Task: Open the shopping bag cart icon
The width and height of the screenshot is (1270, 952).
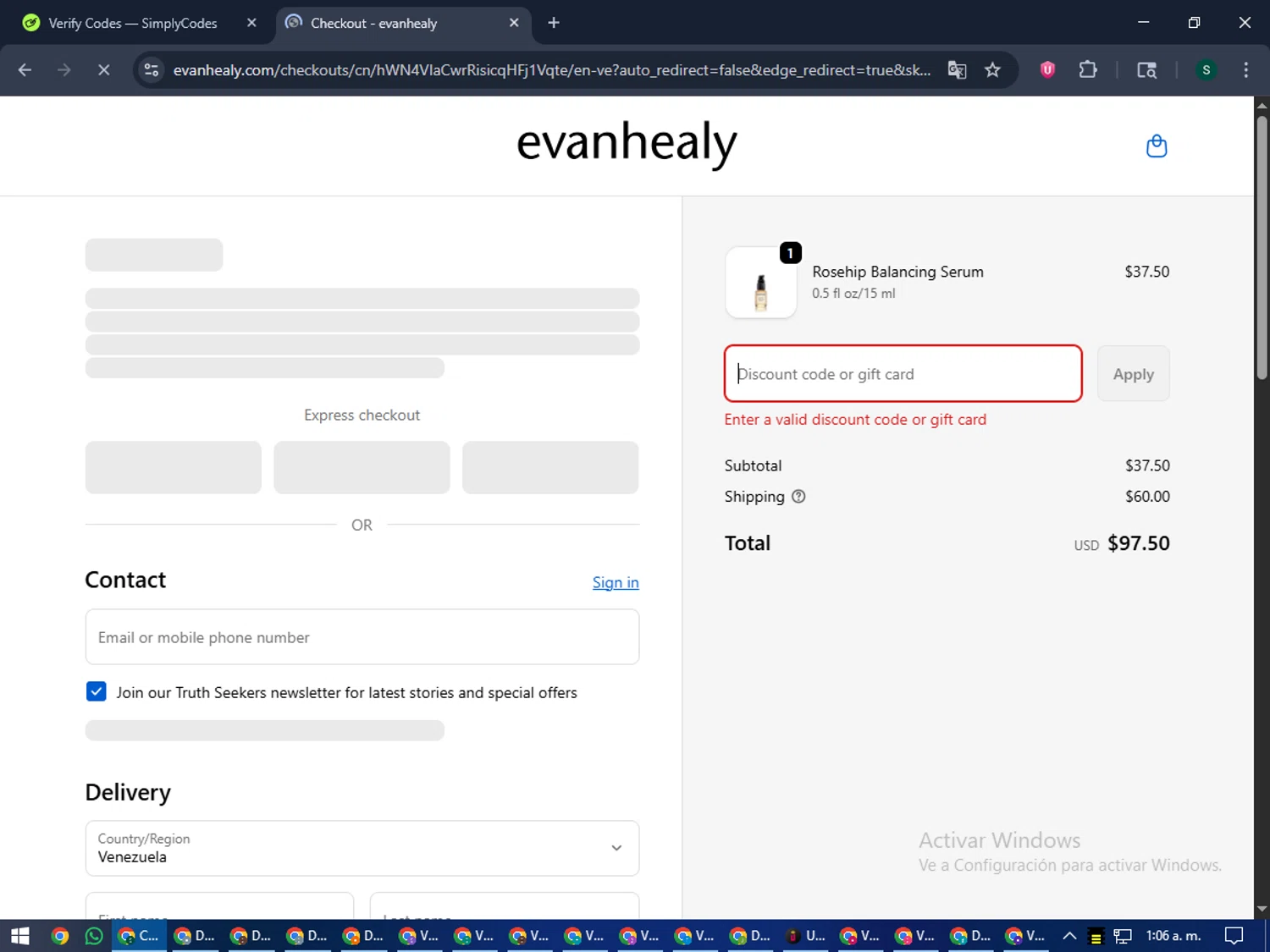Action: pos(1157,146)
